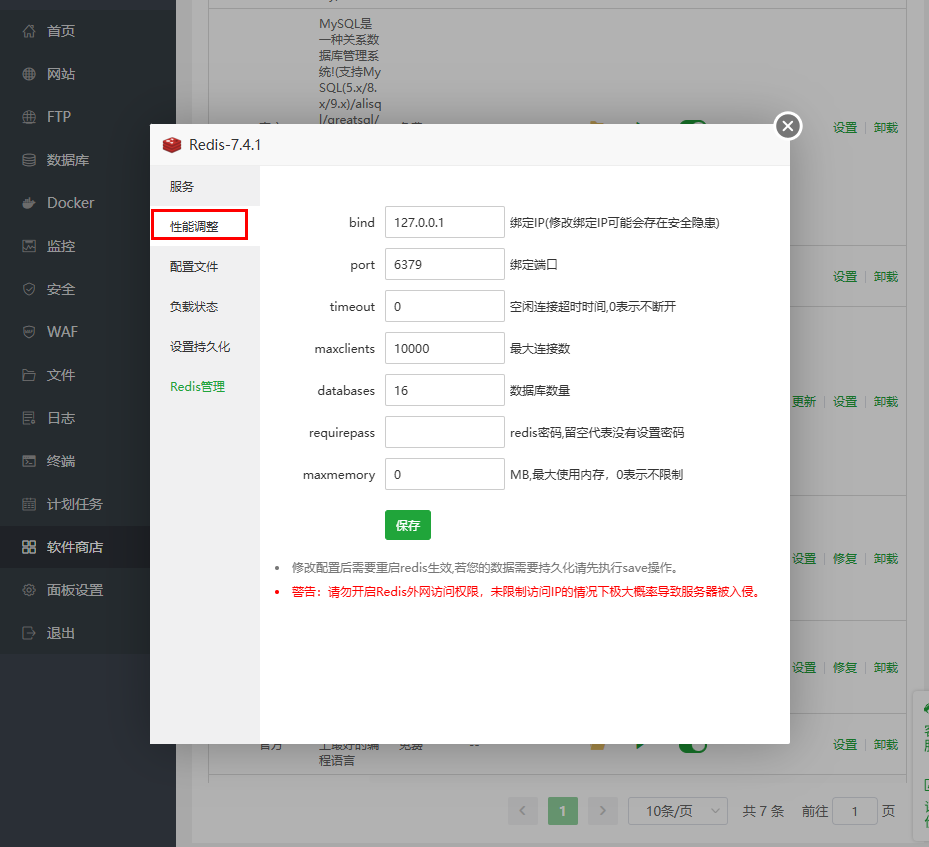Select the 负载状态 tab
Screen dimensions: 929x847
click(x=194, y=307)
